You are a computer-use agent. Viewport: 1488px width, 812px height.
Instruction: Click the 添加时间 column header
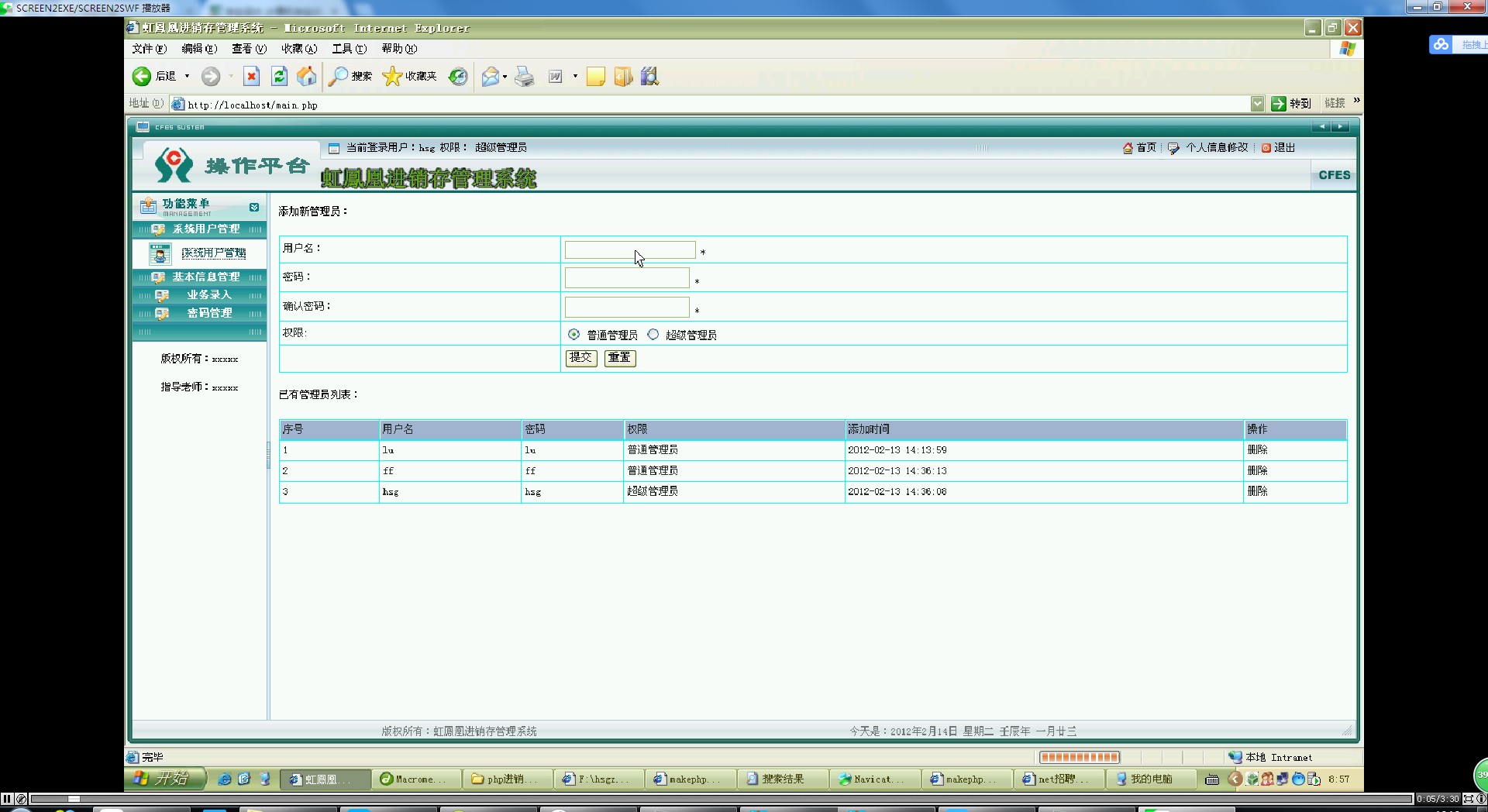(1044, 429)
